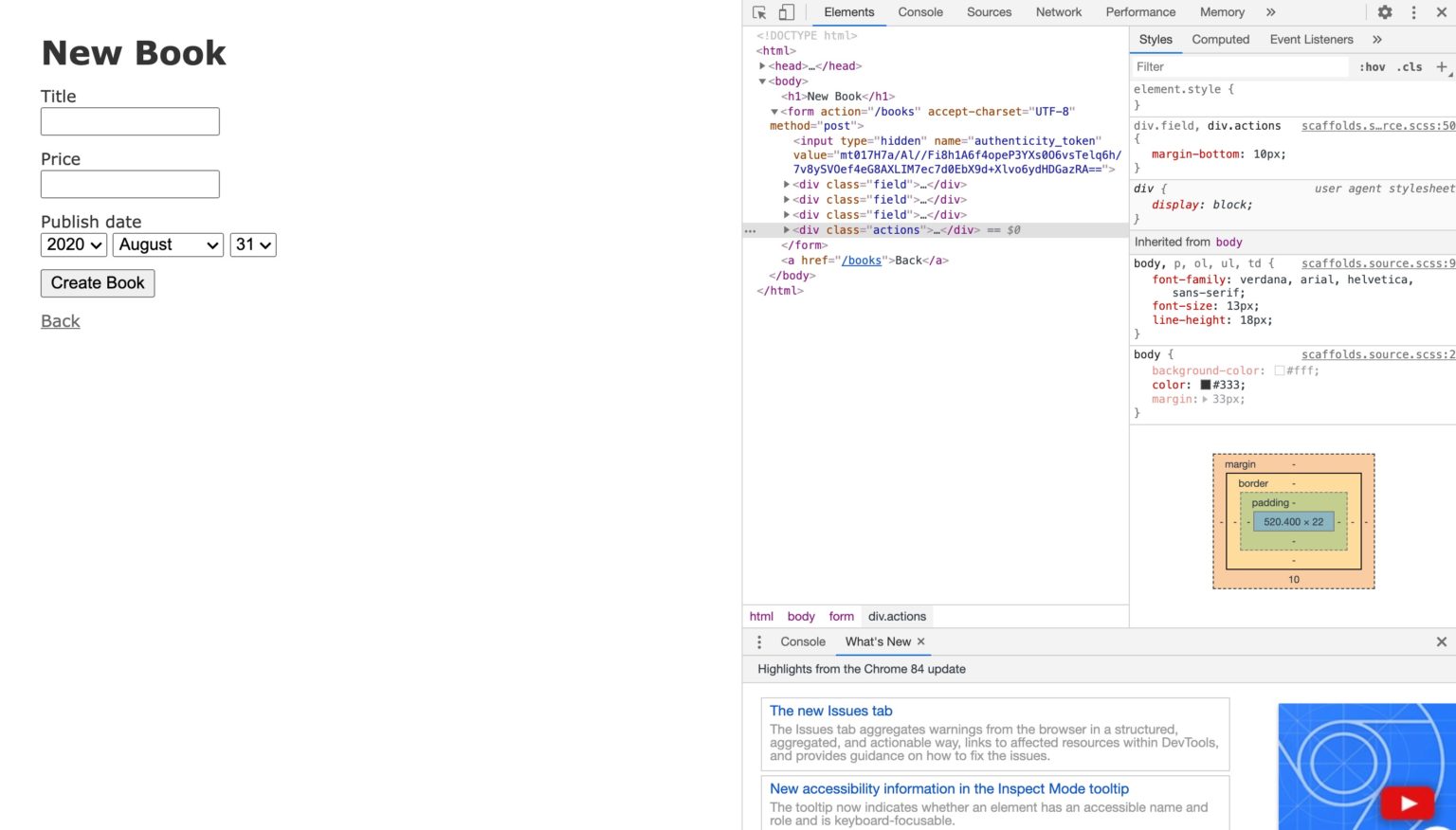Toggle the :hov element state panel
Viewport: 1456px width, 830px height.
tap(1373, 66)
